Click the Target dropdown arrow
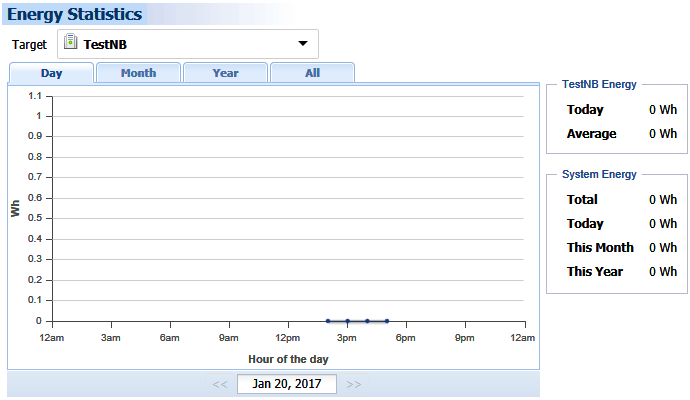690x400 pixels. pyautogui.click(x=303, y=44)
